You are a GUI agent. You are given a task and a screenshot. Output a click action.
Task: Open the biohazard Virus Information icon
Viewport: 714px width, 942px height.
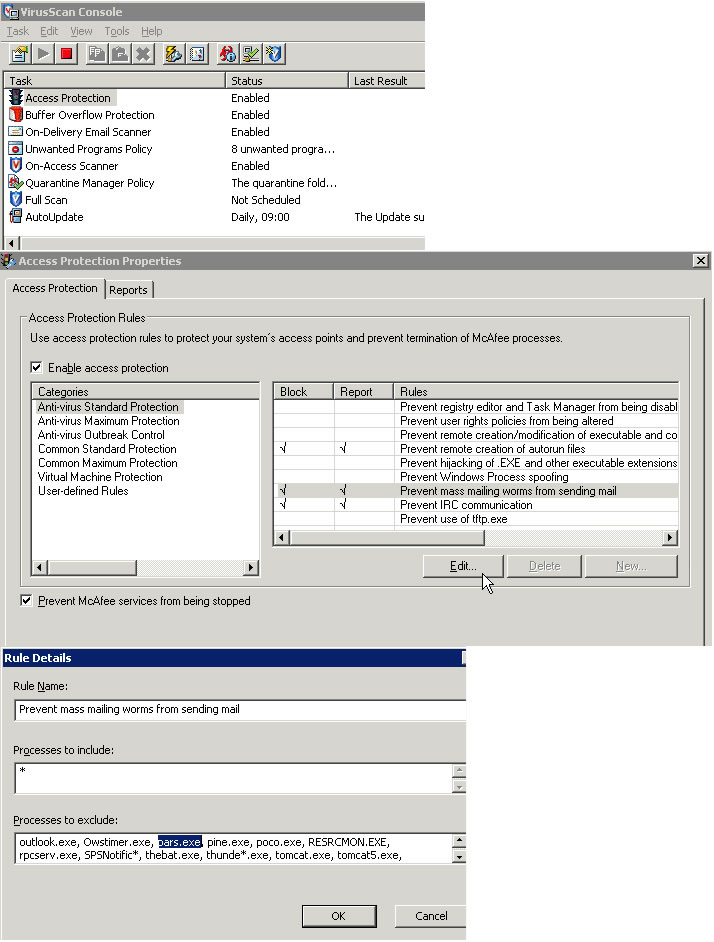tap(227, 55)
